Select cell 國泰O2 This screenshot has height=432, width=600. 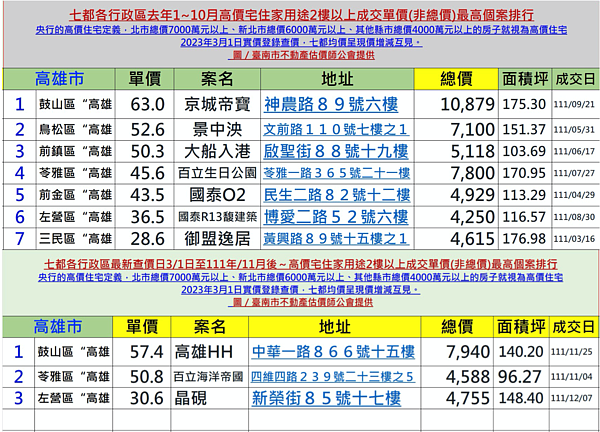click(217, 195)
